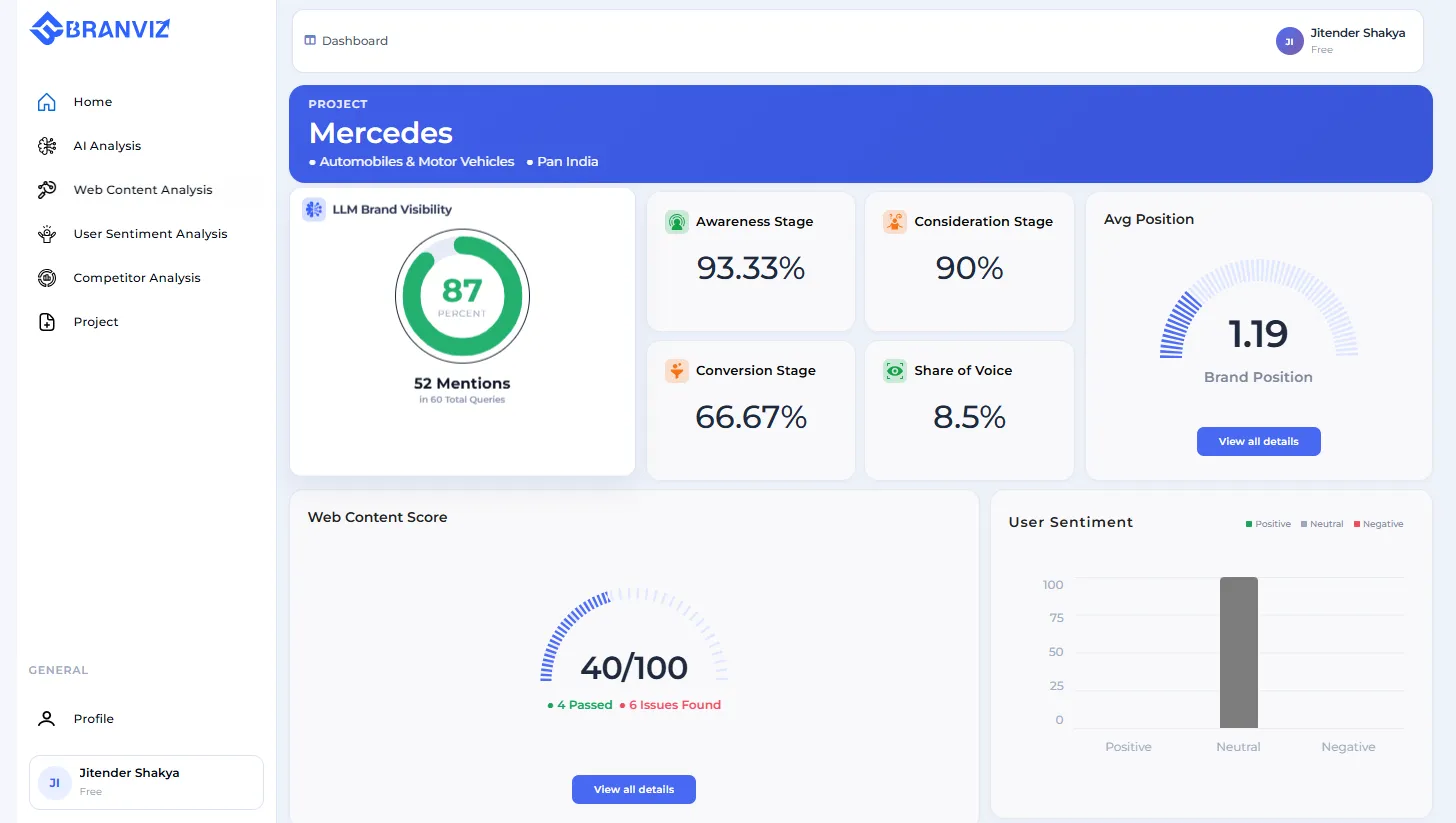Screen dimensions: 1456x823
Task: Click the Consideration Stage orange icon
Action: pos(895,222)
